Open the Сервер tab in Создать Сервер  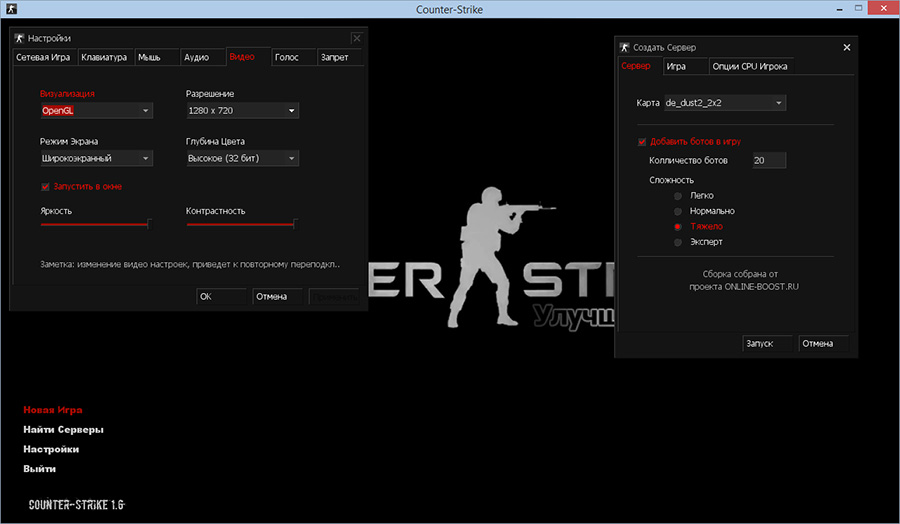639,65
